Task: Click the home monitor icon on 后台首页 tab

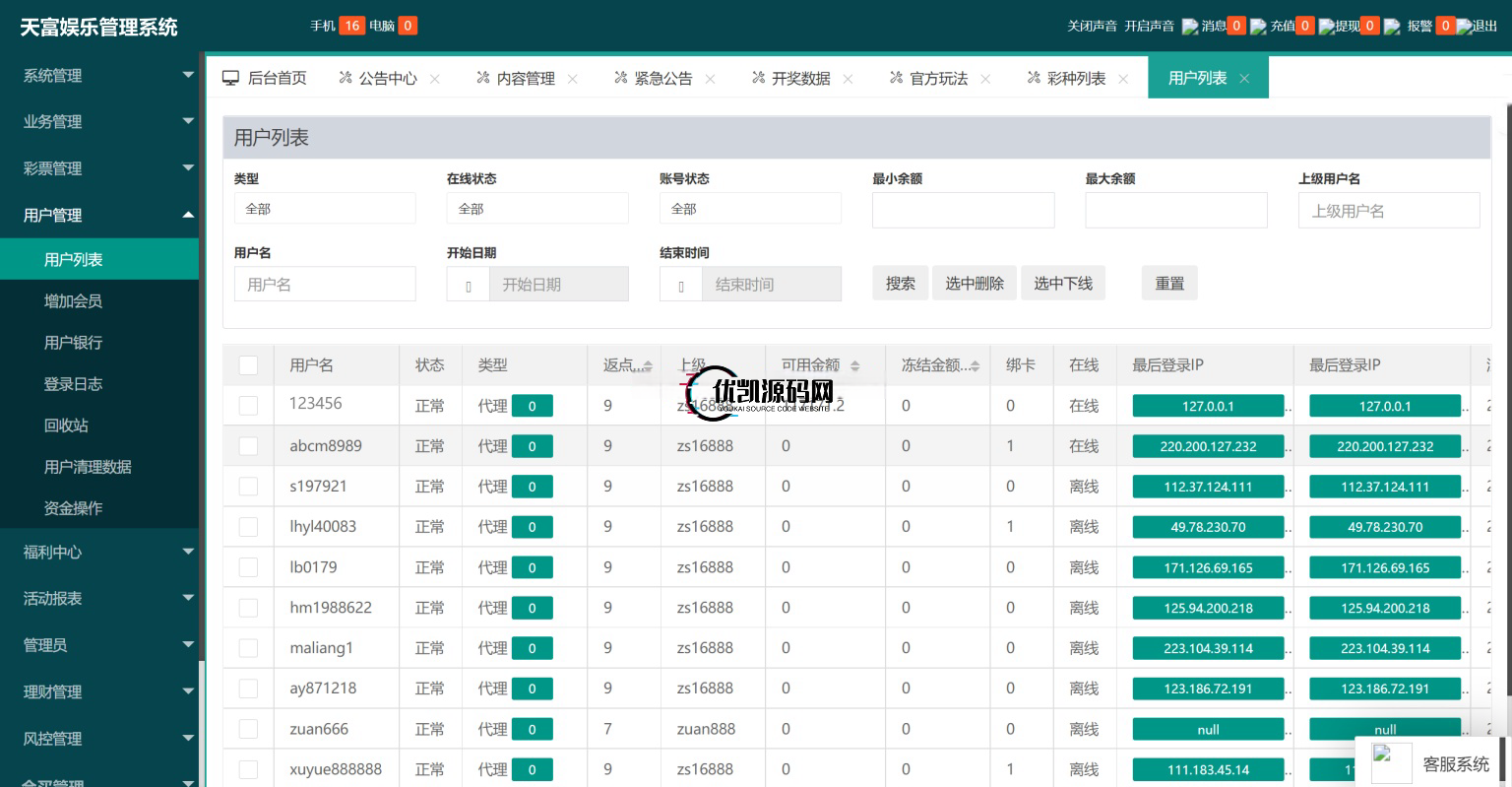Action: coord(230,78)
